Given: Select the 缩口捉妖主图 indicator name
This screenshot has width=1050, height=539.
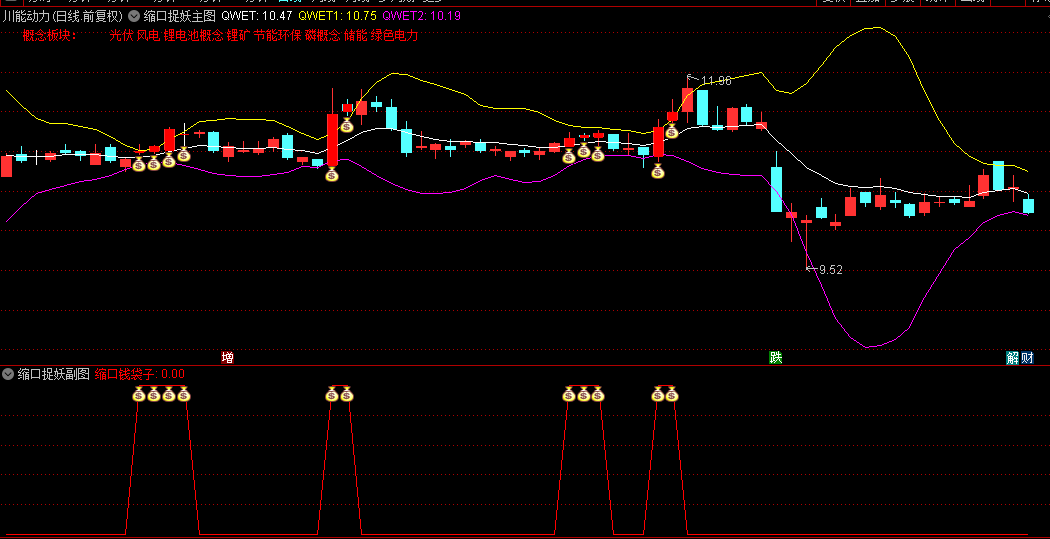Looking at the screenshot, I should click(x=179, y=15).
